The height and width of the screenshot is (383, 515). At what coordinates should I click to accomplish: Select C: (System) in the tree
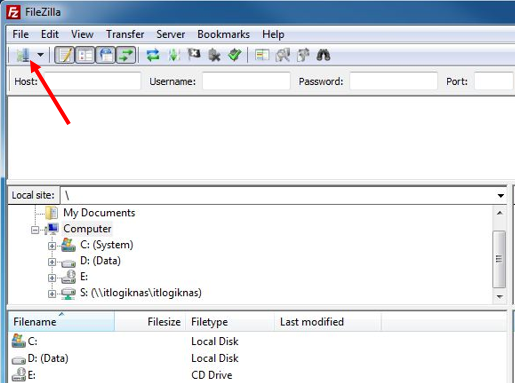point(107,245)
